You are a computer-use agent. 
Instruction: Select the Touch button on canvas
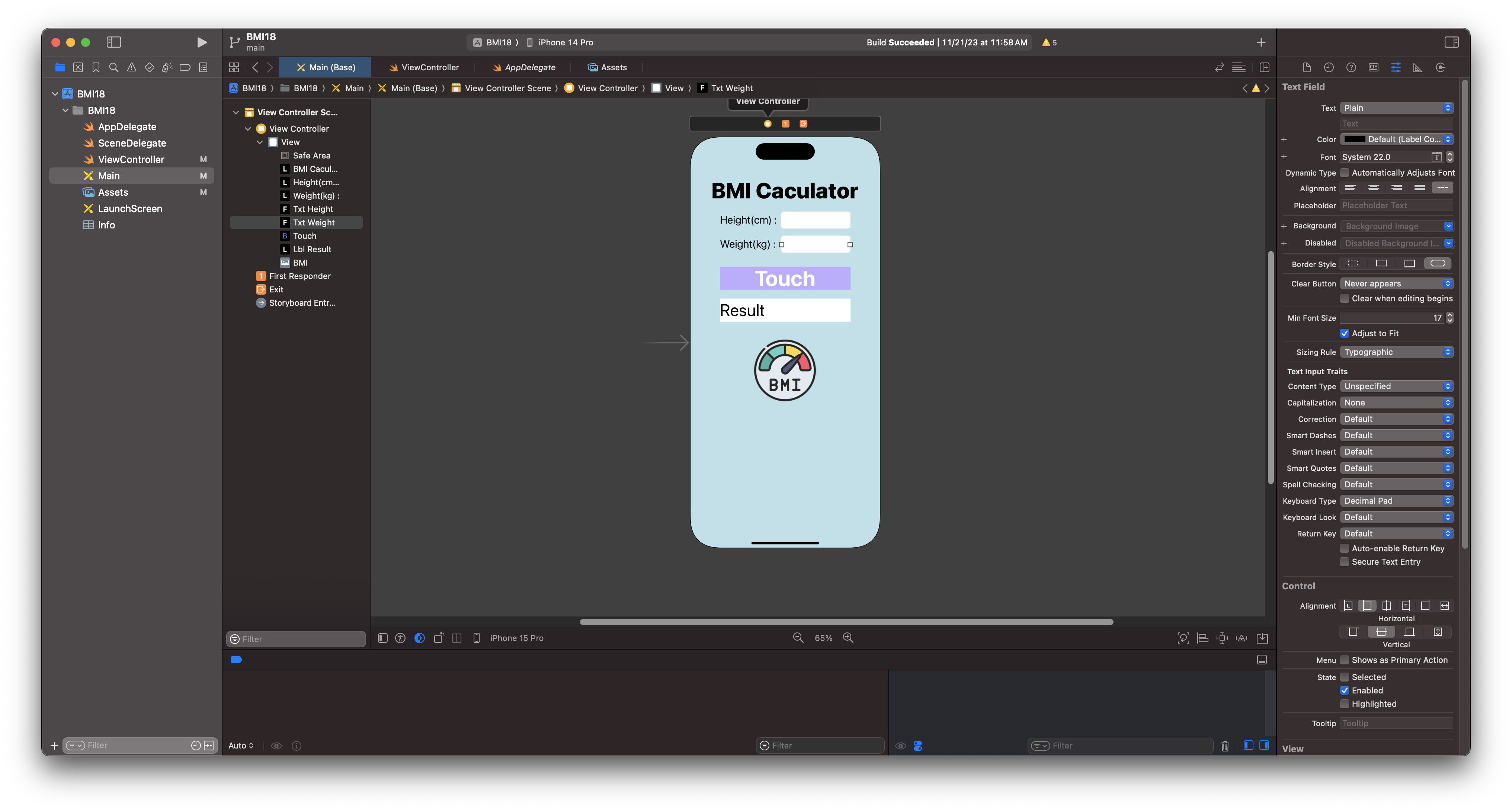pos(784,278)
